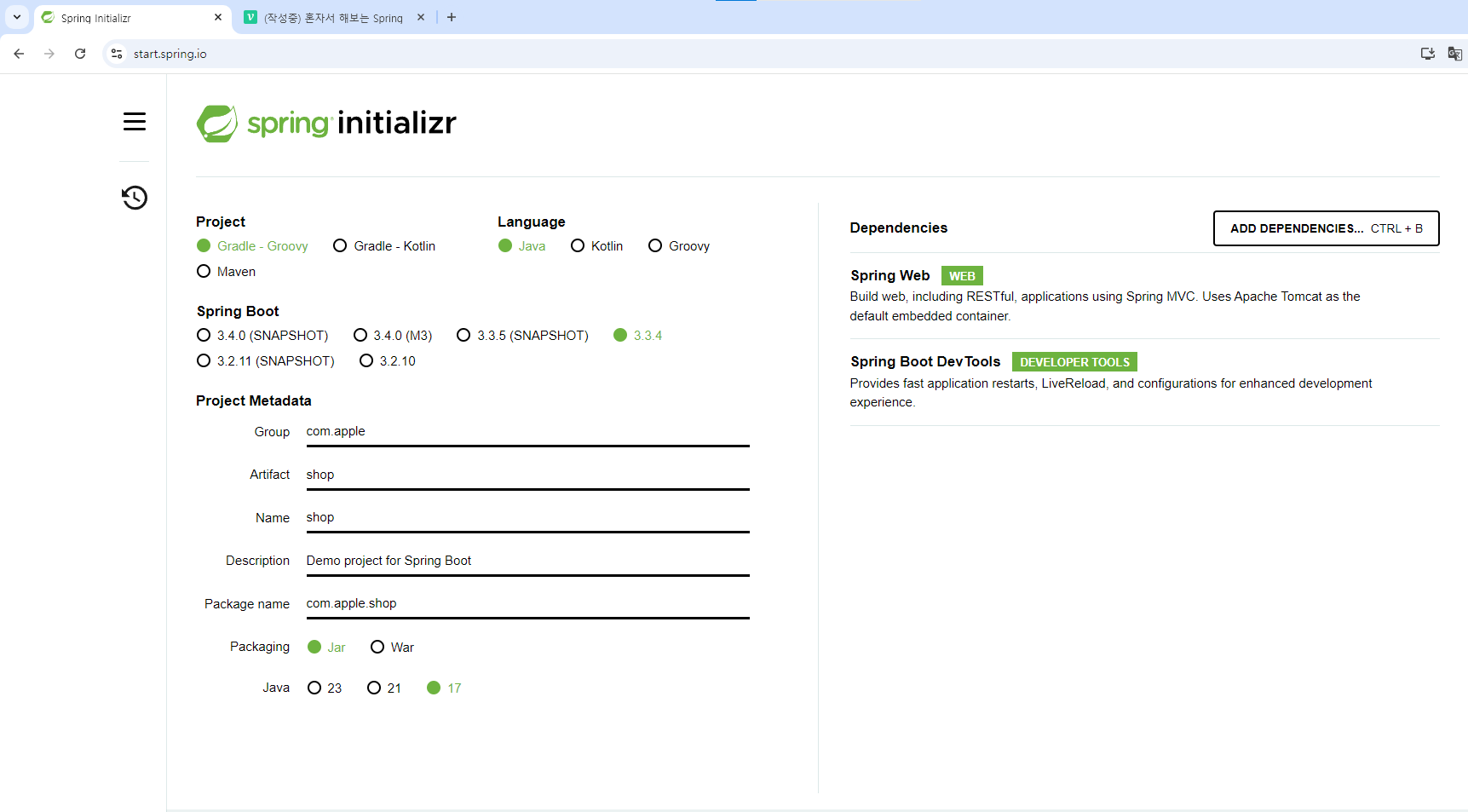The height and width of the screenshot is (812, 1468).
Task: Choose Java as the language
Action: coord(521,246)
